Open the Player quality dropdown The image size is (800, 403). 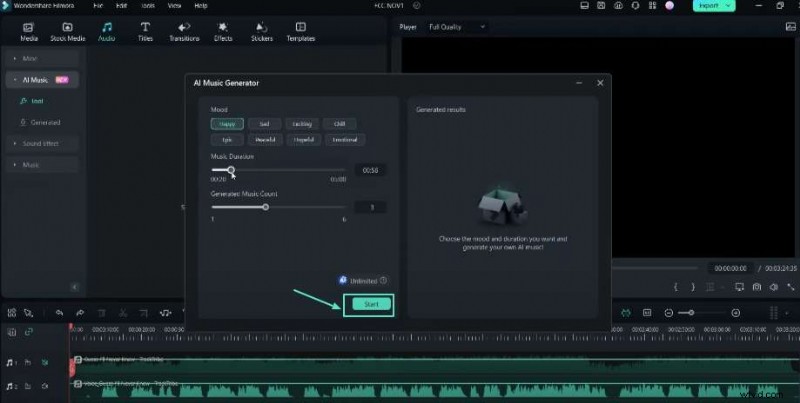coord(457,27)
